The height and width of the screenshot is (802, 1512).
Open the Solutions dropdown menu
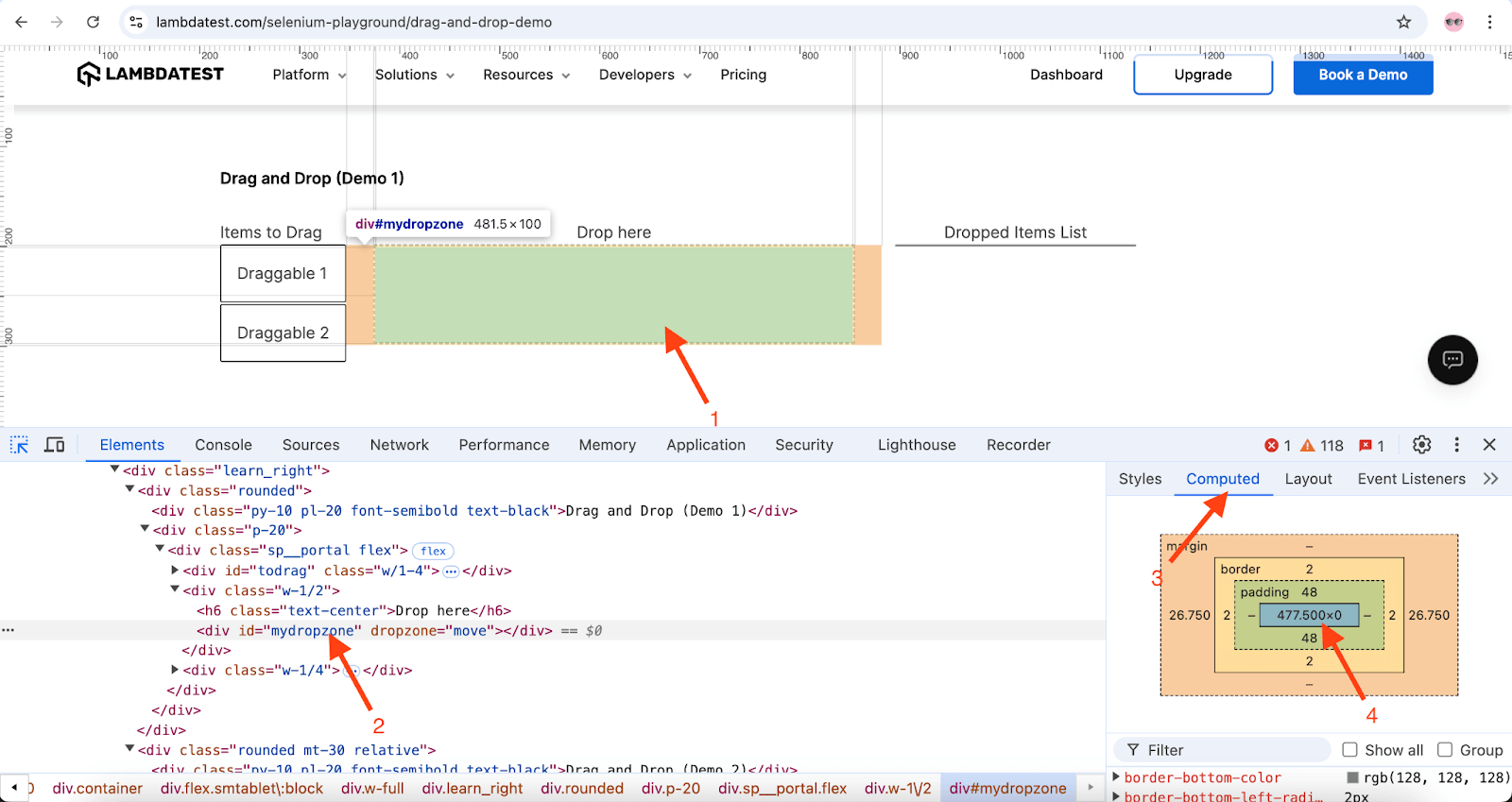pos(415,75)
